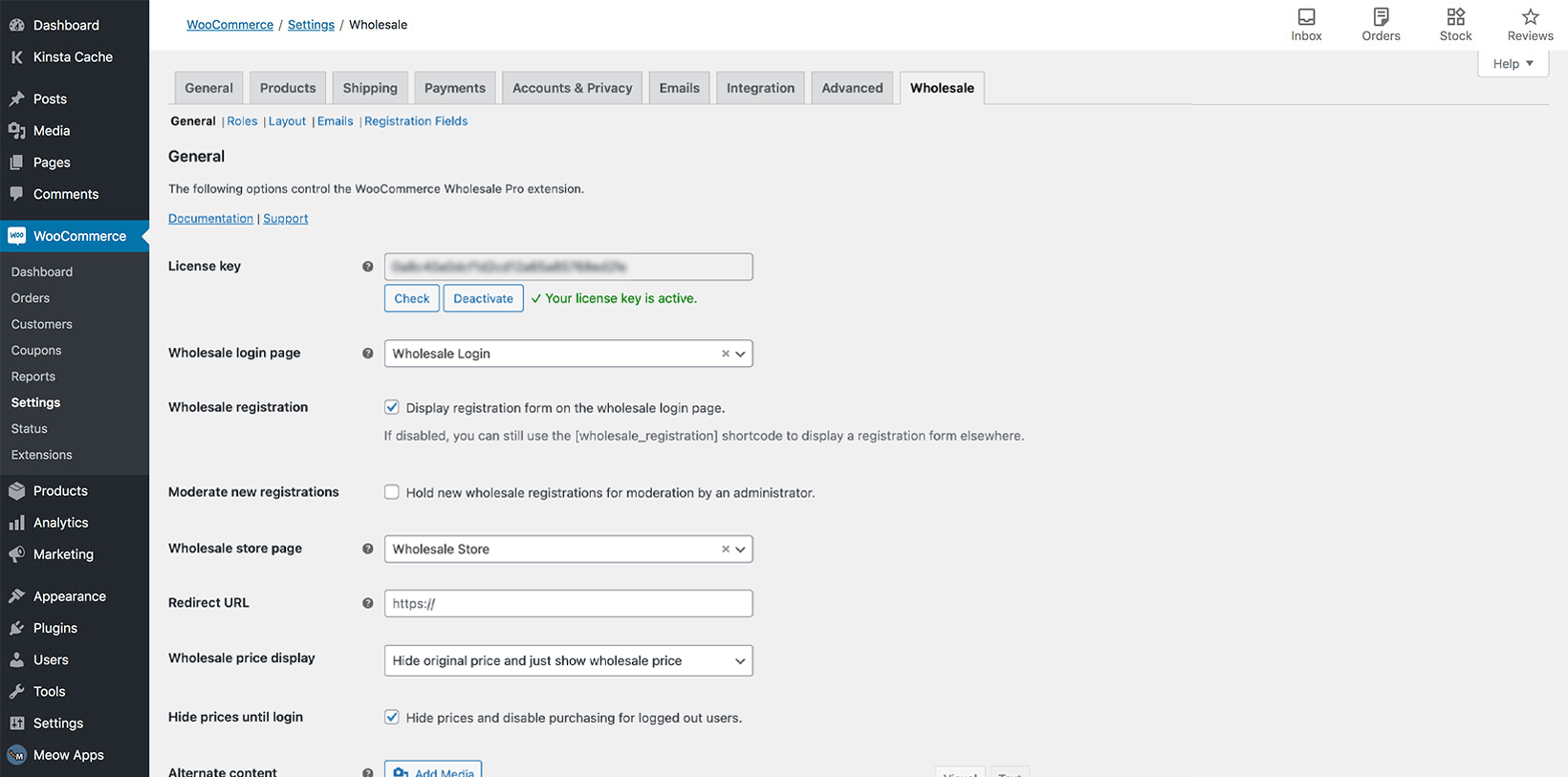Click the WooCommerce logo icon
This screenshot has height=777, width=1568.
click(17, 236)
